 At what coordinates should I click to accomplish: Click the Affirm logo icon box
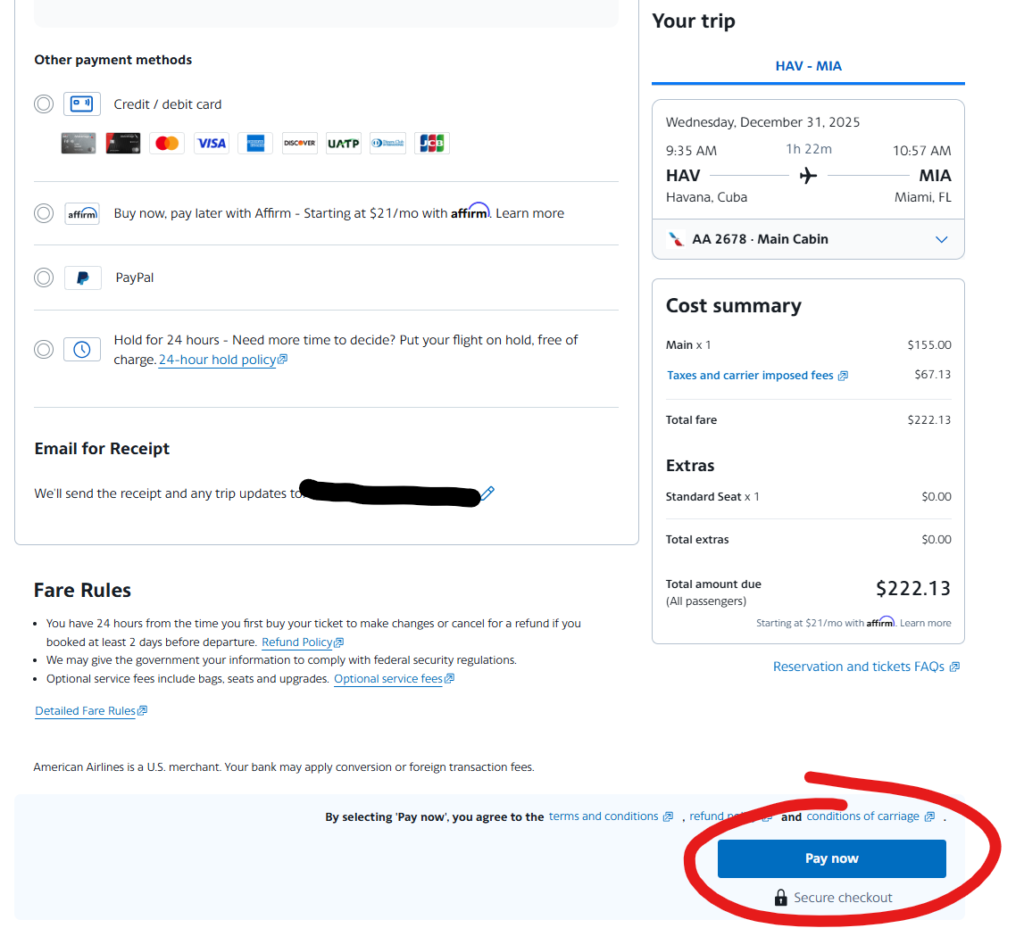82,213
